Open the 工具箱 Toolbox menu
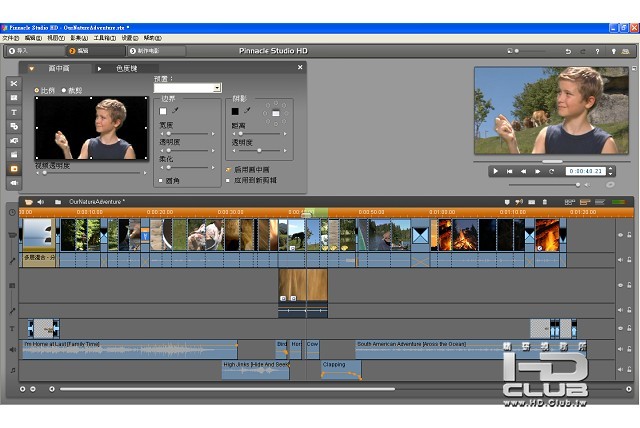This screenshot has height=428, width=640. click(104, 38)
